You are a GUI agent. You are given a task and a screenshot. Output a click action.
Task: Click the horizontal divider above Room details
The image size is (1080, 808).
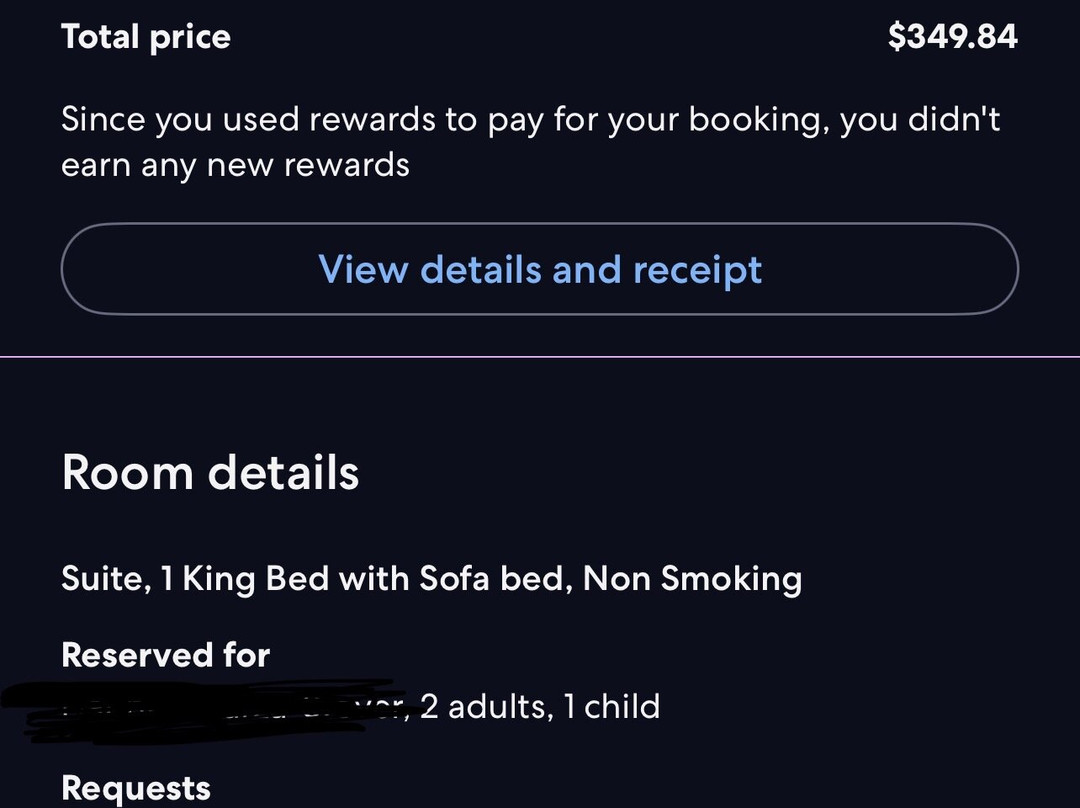point(540,356)
